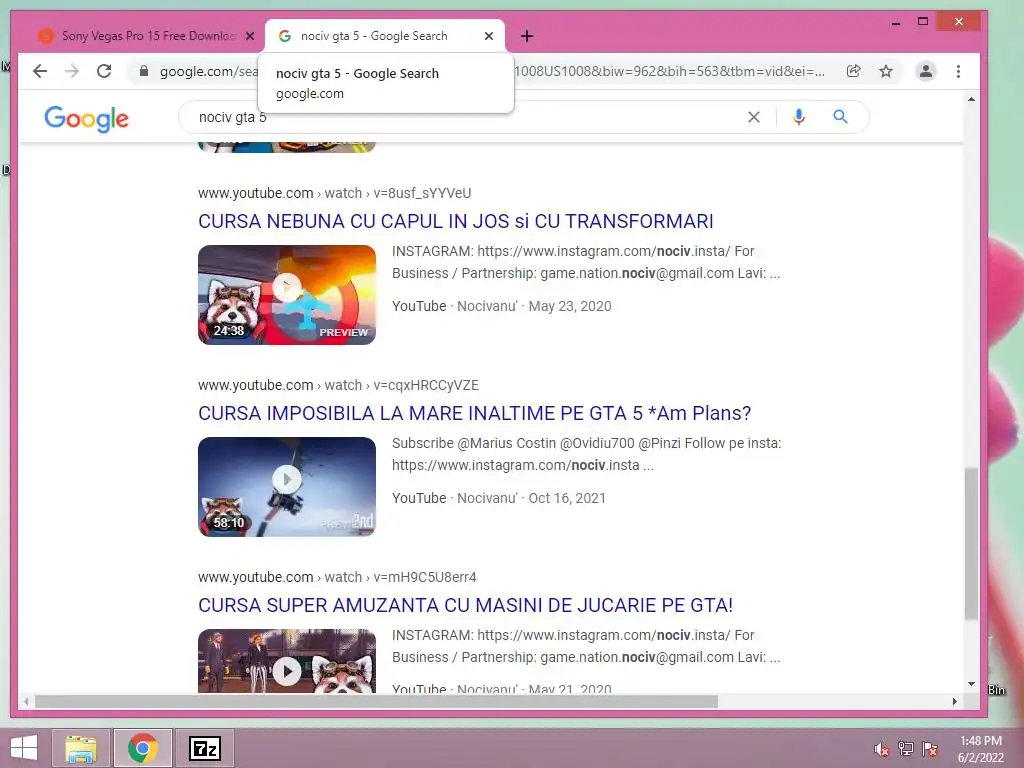Image resolution: width=1024 pixels, height=768 pixels.
Task: Click the Chrome taskbar icon
Action: pos(142,748)
